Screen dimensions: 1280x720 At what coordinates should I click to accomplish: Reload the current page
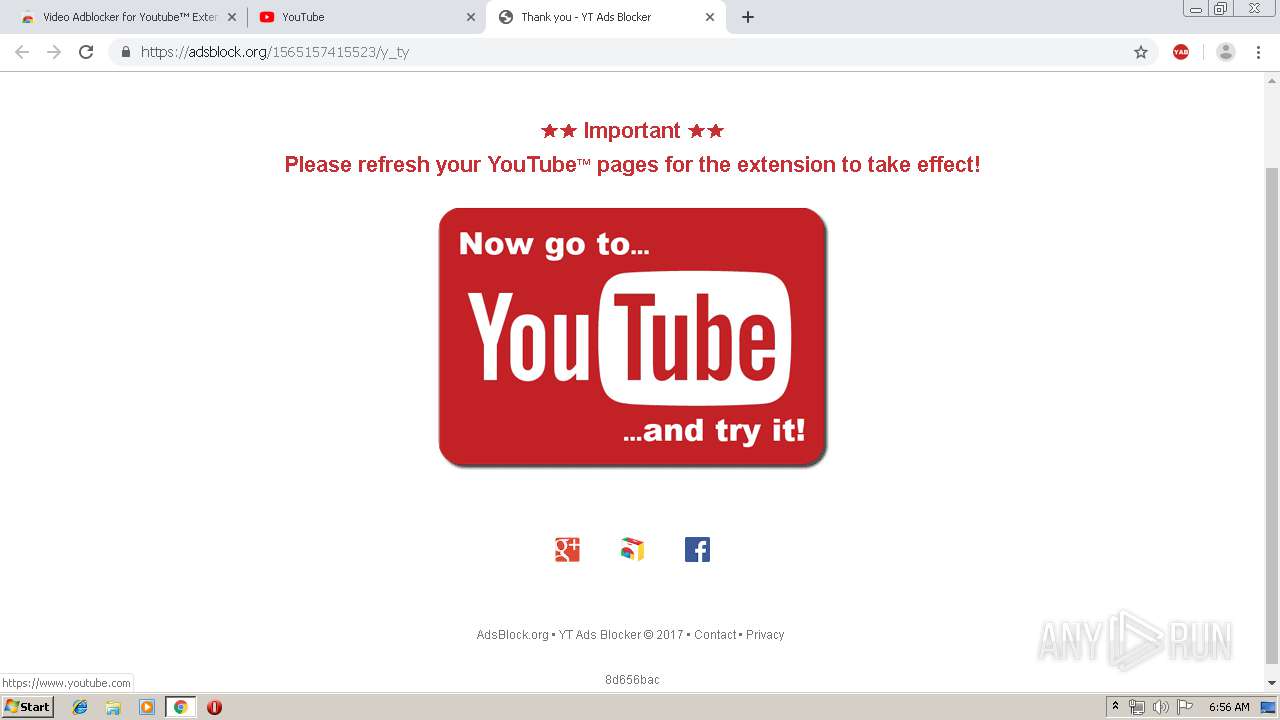coord(86,52)
